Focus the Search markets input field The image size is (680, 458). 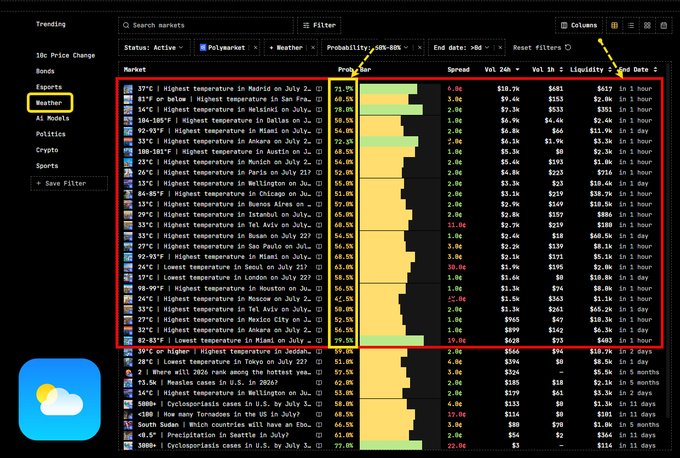tap(206, 26)
